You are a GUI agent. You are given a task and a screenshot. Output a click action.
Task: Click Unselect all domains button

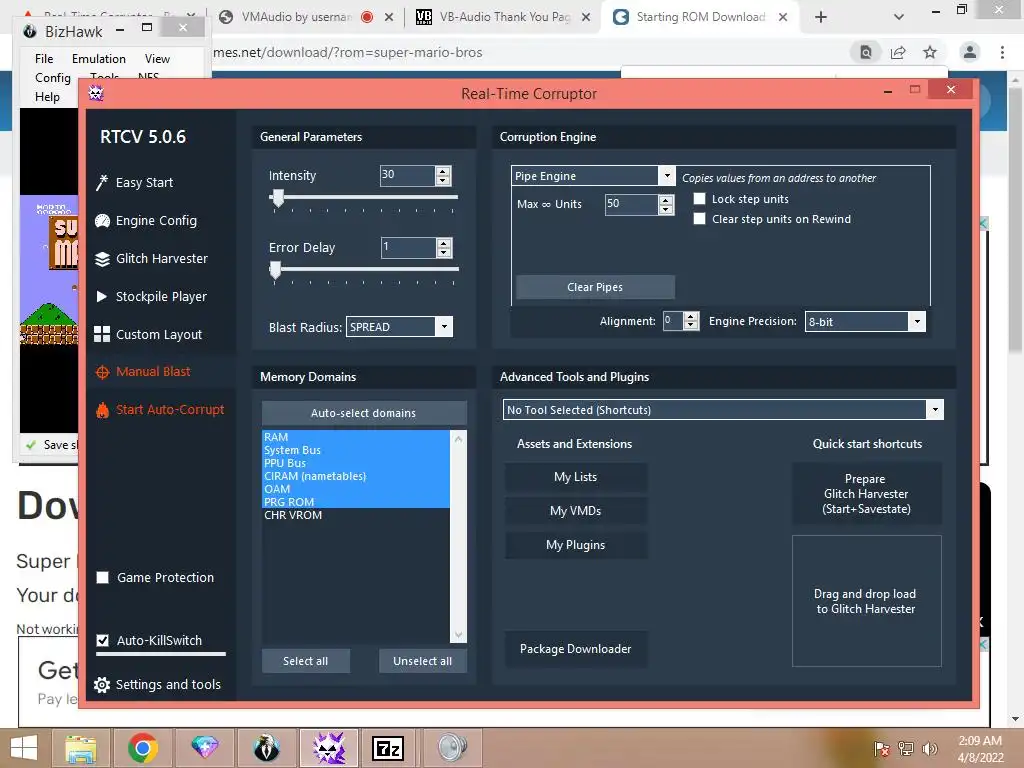[423, 661]
